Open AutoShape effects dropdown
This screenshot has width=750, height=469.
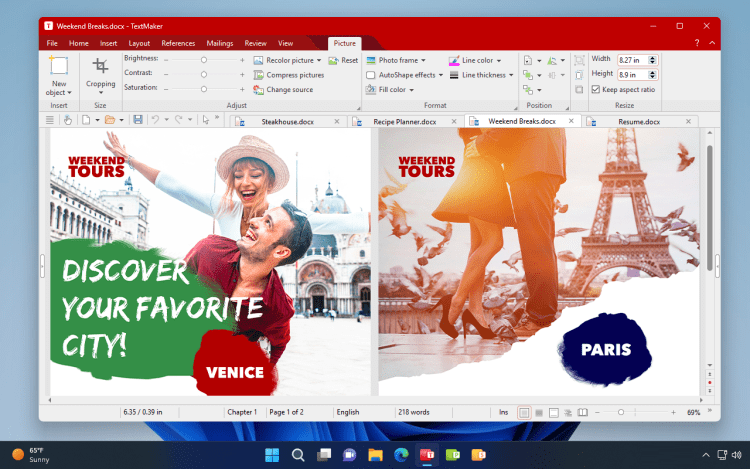(441, 75)
